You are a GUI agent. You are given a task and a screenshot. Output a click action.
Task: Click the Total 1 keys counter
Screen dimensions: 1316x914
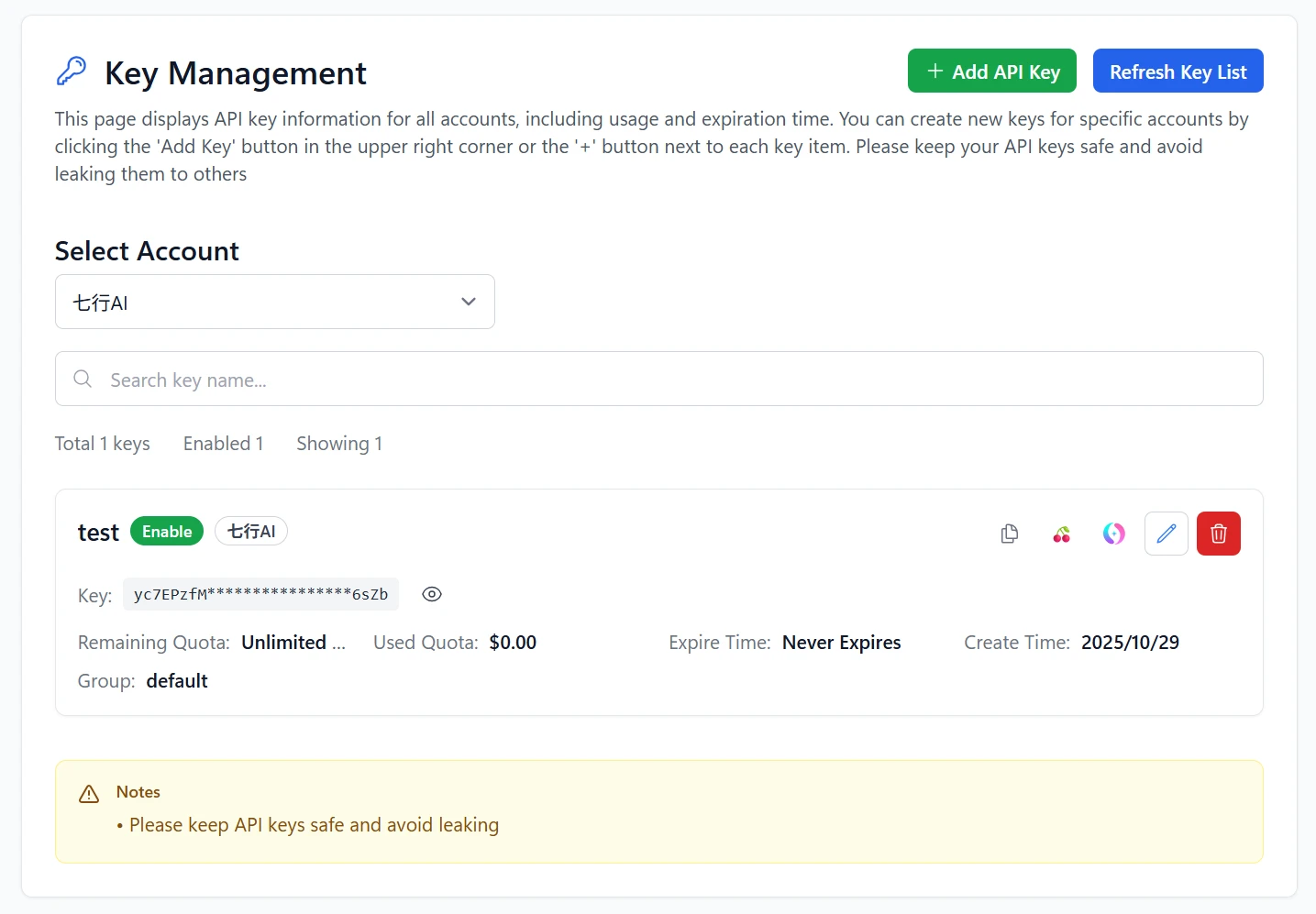103,444
